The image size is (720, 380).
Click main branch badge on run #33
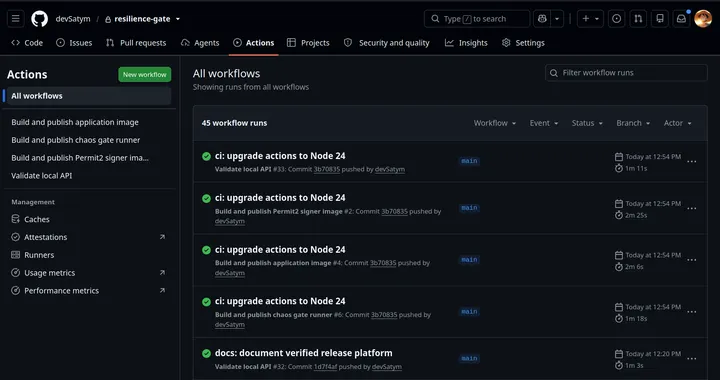click(469, 161)
